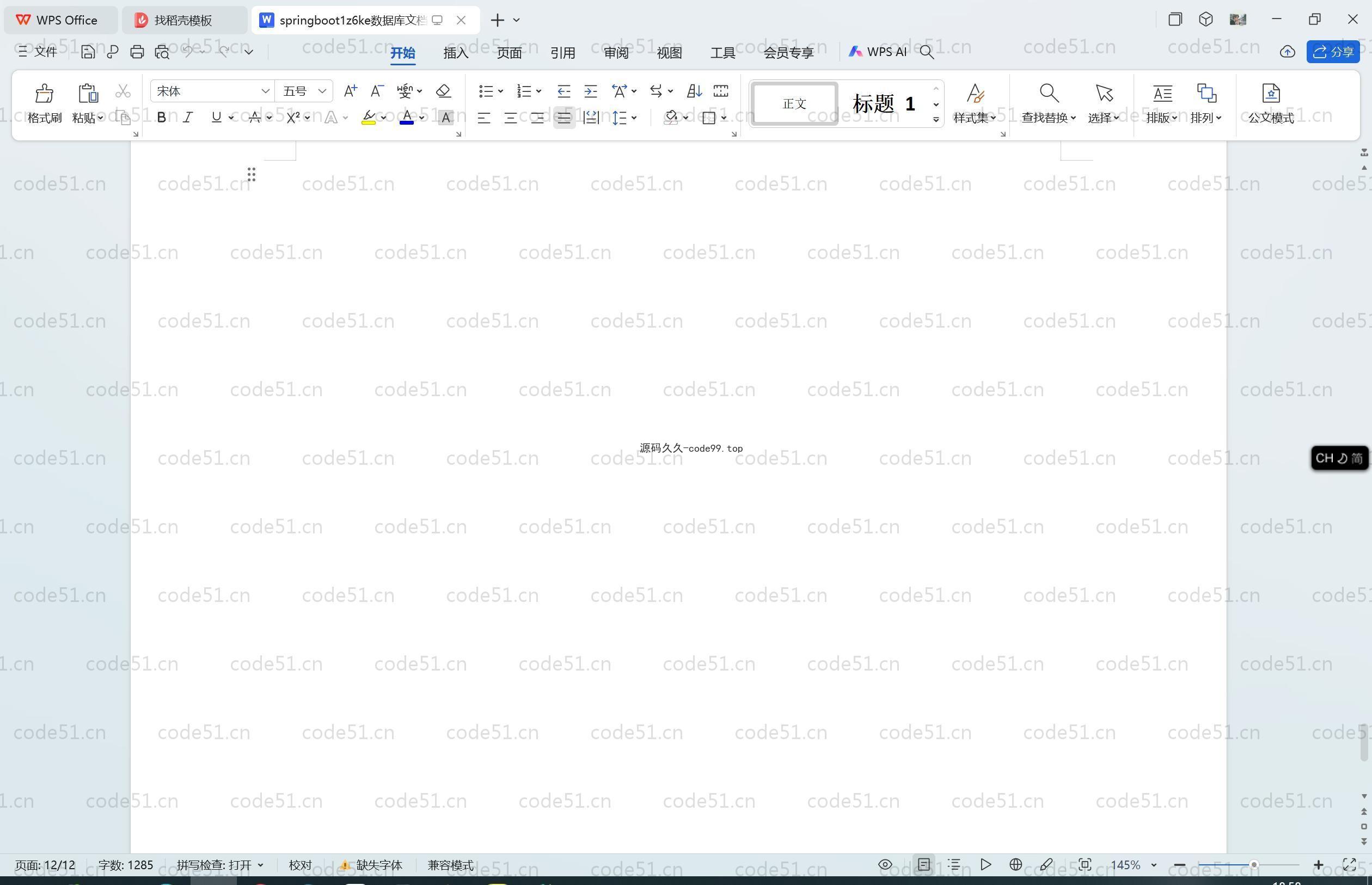
Task: Click the Paste (粘贴) clipboard icon
Action: tap(87, 93)
